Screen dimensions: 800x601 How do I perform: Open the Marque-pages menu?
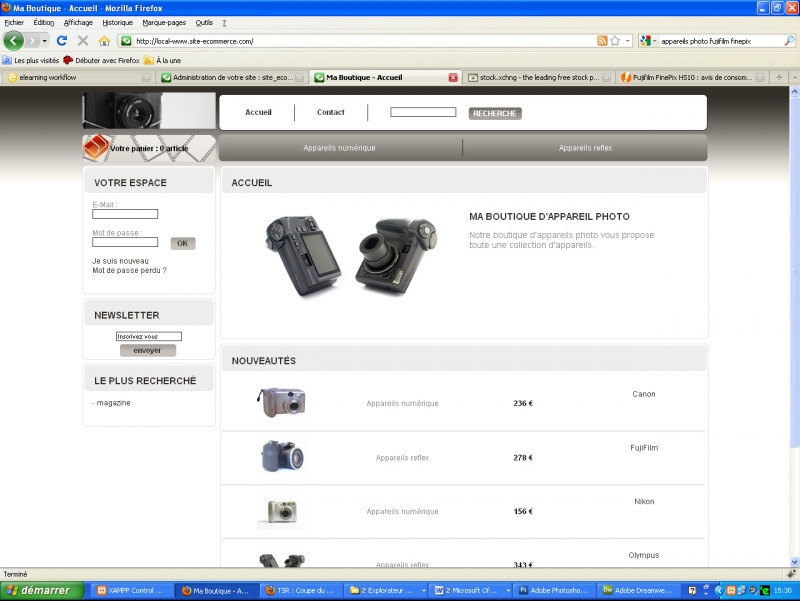click(x=164, y=22)
